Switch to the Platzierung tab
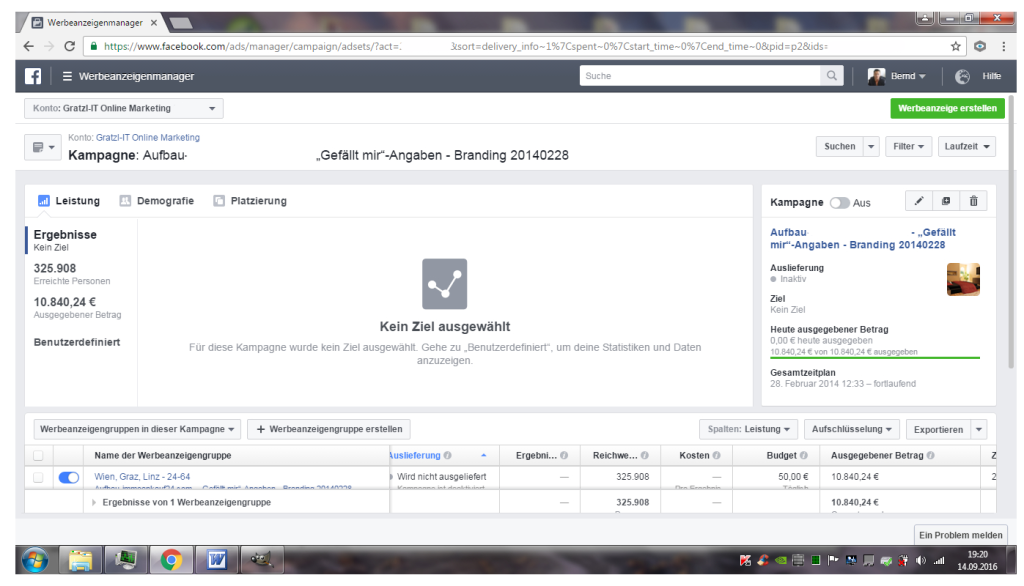 tap(250, 201)
